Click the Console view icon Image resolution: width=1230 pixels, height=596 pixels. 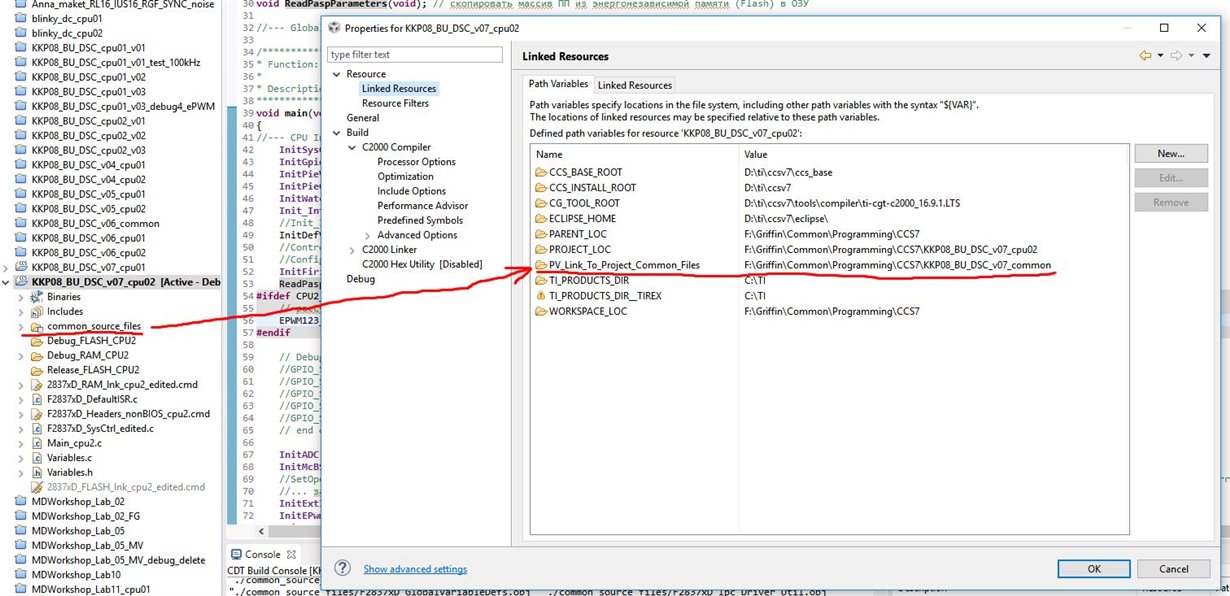coord(237,554)
